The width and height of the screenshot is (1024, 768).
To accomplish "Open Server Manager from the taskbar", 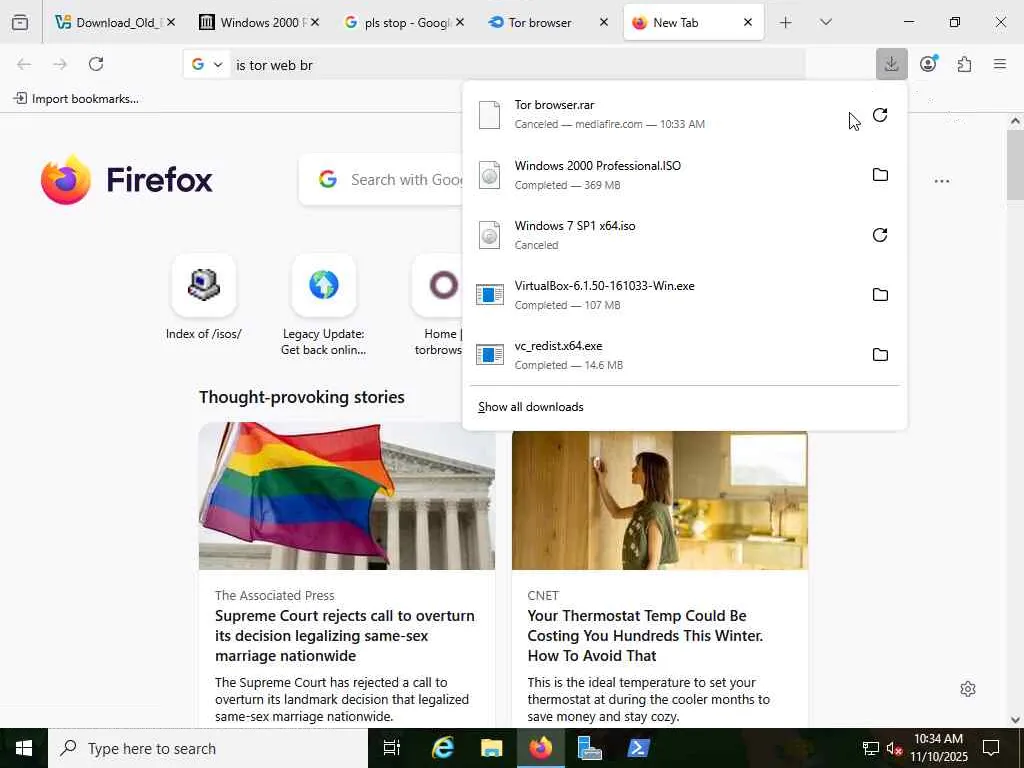I will coord(590,748).
